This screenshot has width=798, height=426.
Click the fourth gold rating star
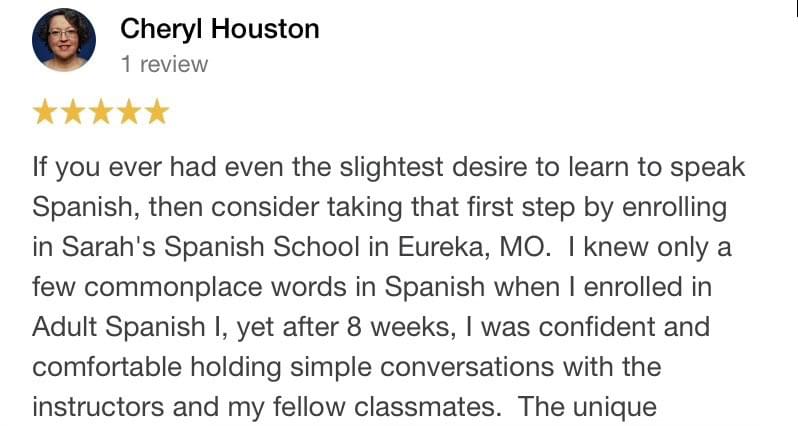[x=129, y=112]
